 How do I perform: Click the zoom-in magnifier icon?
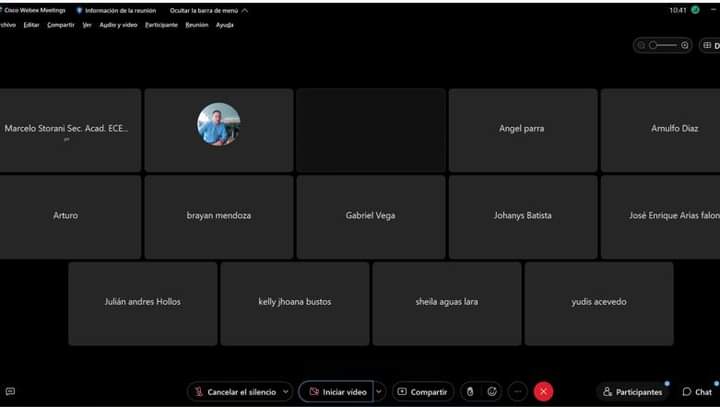tap(685, 45)
